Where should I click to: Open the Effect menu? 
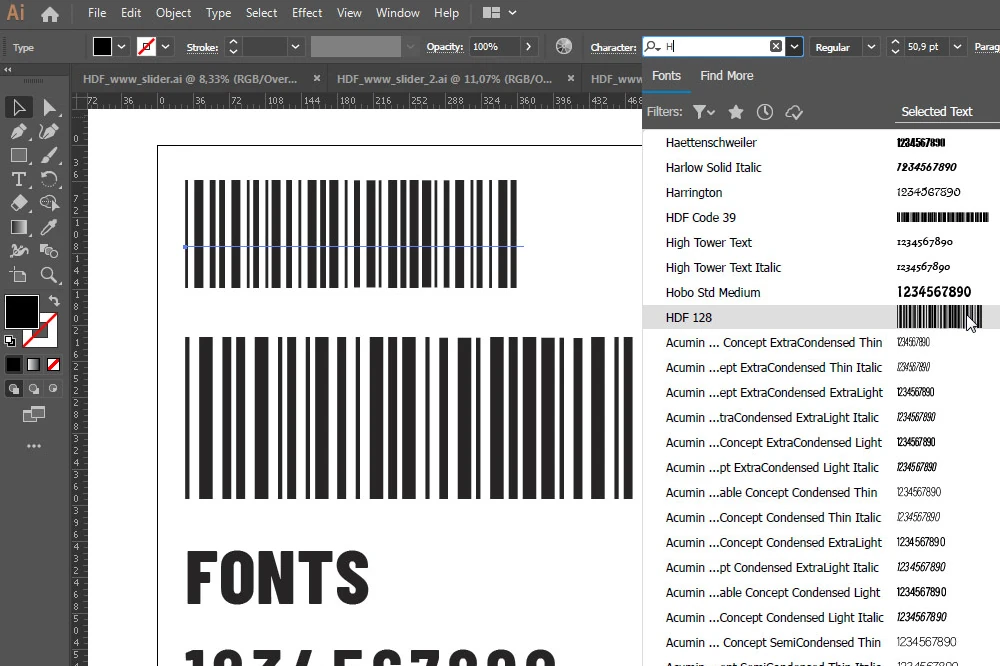click(x=307, y=13)
